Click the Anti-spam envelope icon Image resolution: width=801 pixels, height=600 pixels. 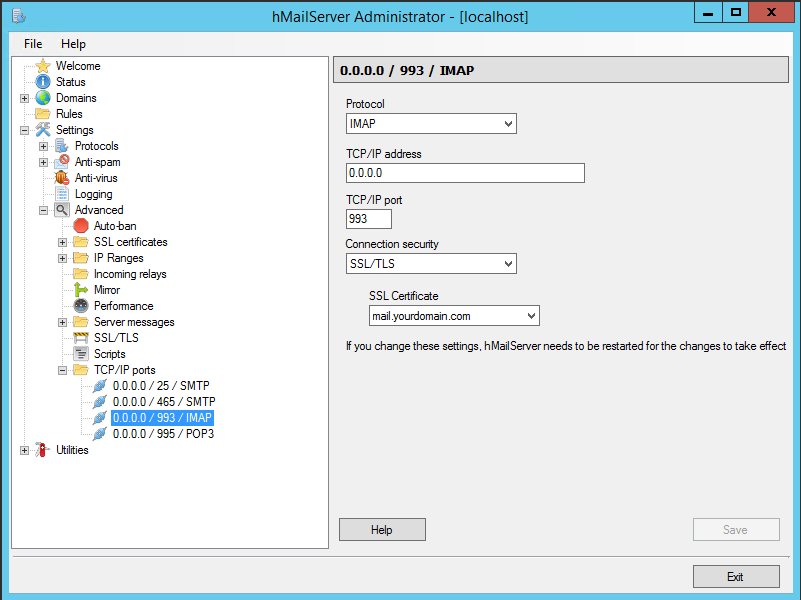(x=62, y=162)
